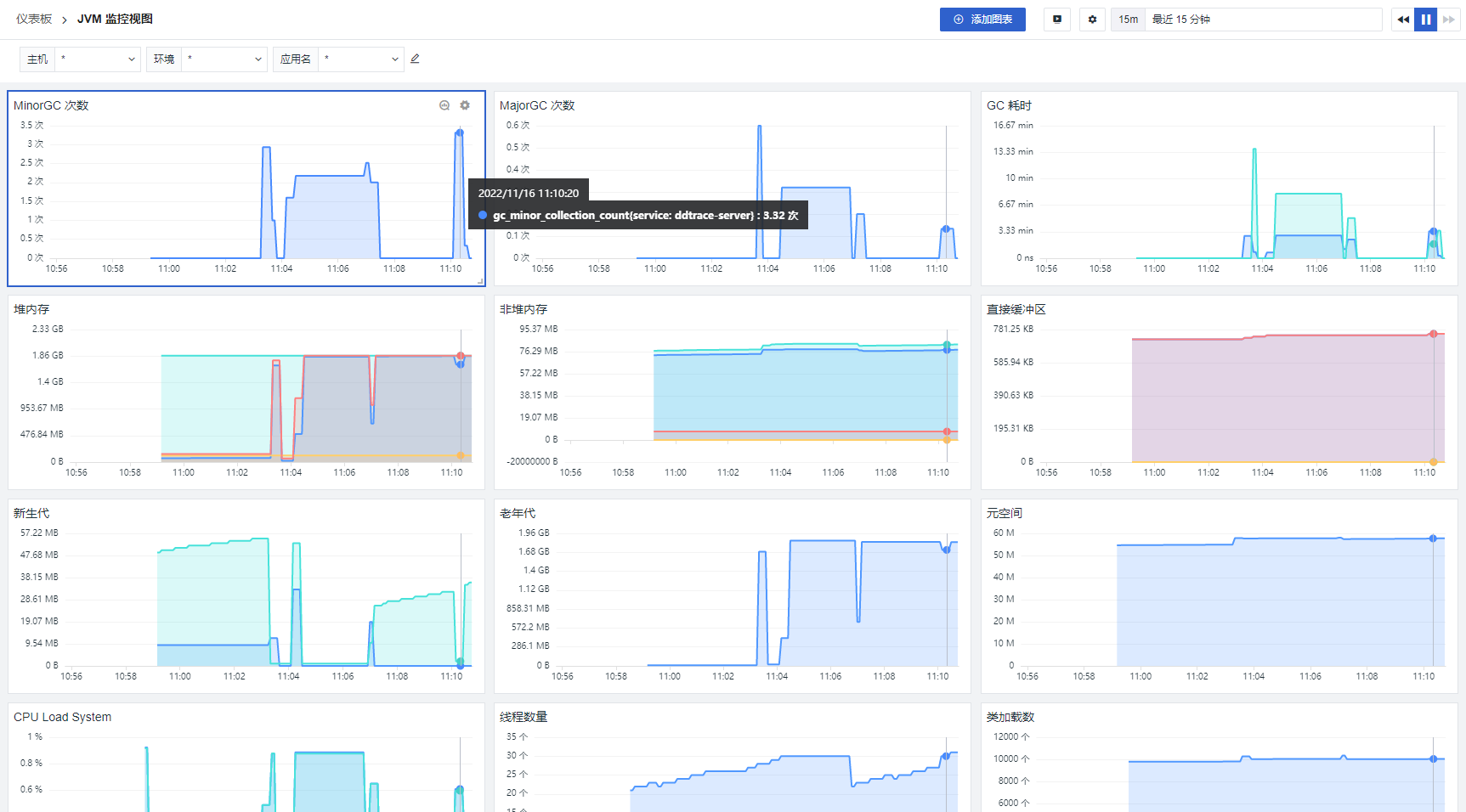Click the JVM 监控视图 breadcrumb title

pos(115,20)
